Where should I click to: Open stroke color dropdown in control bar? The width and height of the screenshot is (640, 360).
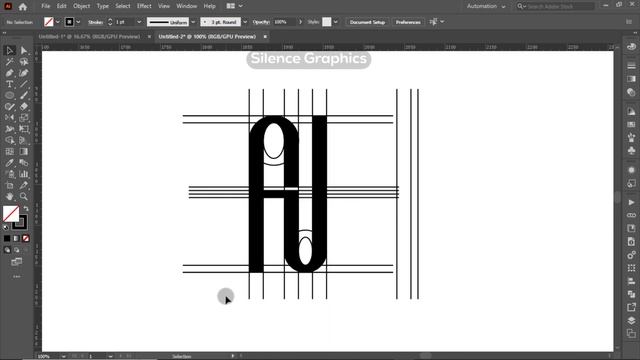(x=78, y=22)
